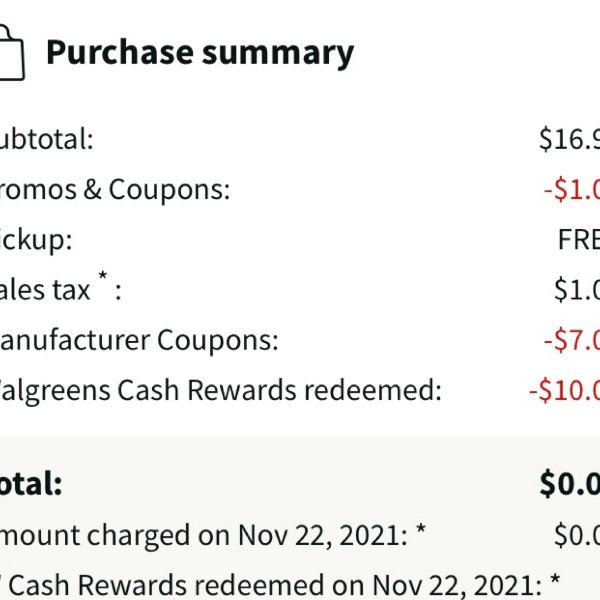Click the asterisk after amount charged date
This screenshot has width=600, height=600.
coord(421,529)
